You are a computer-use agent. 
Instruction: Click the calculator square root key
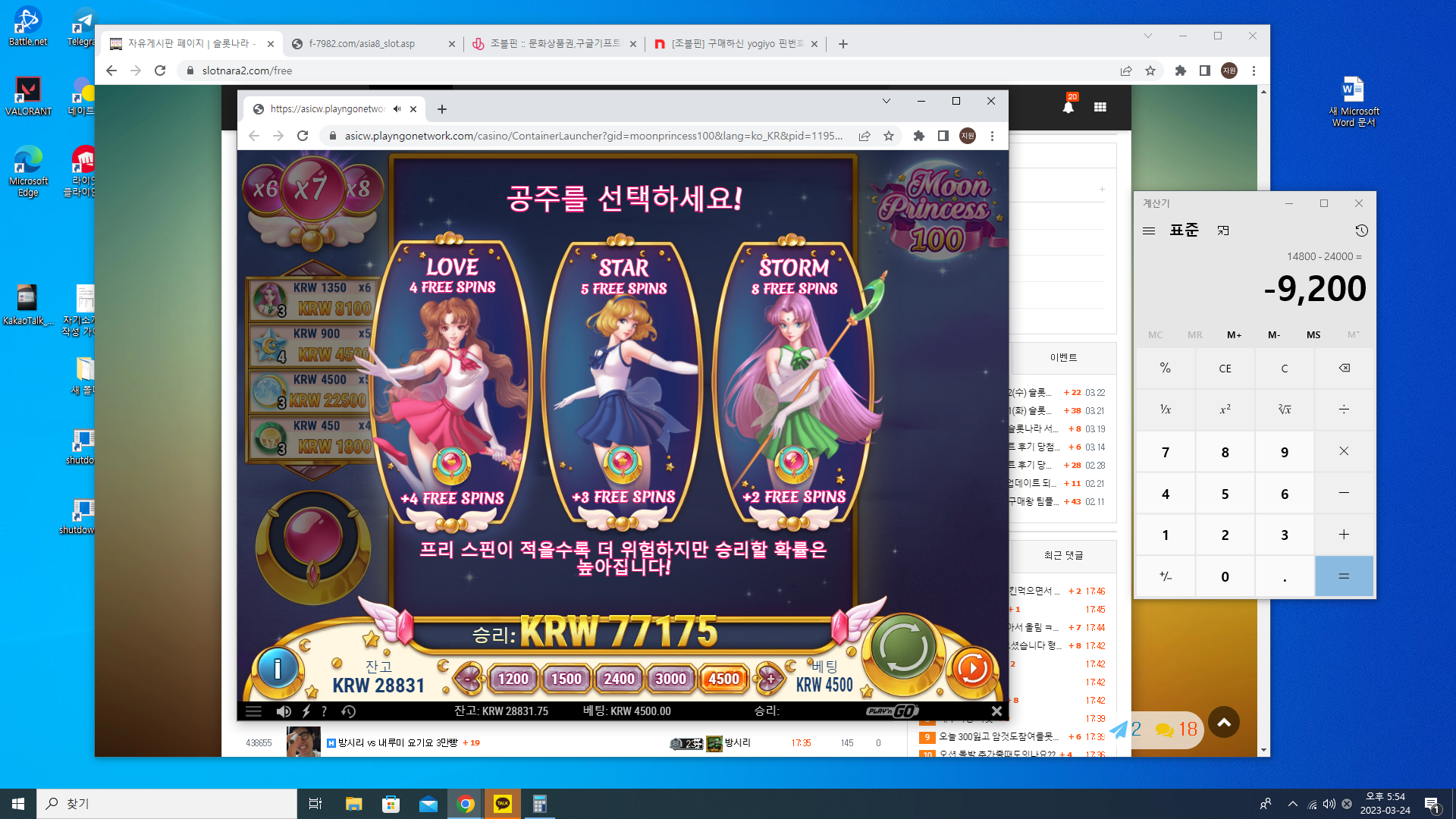click(x=1285, y=409)
